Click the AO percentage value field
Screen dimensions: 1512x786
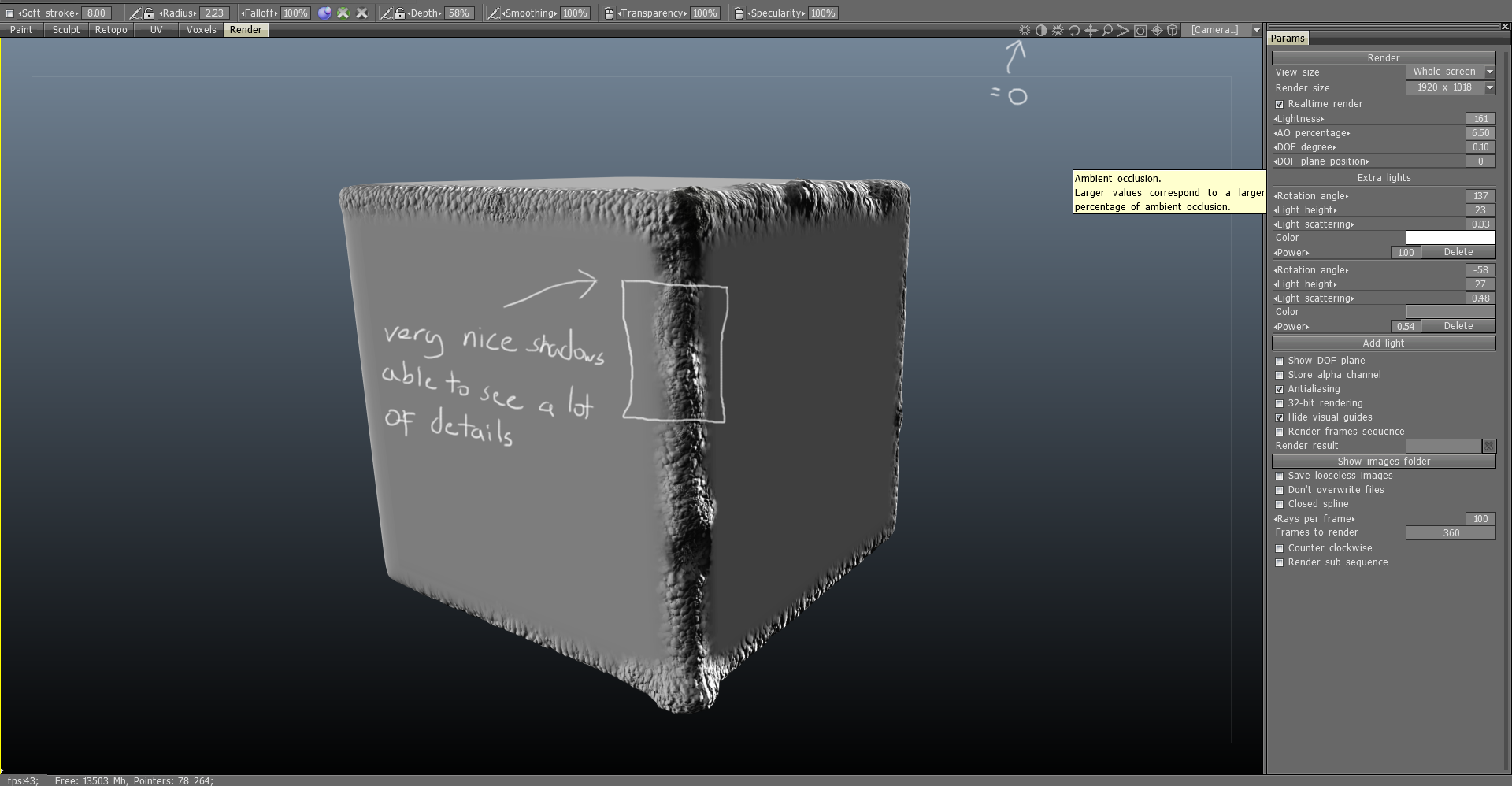point(1480,132)
